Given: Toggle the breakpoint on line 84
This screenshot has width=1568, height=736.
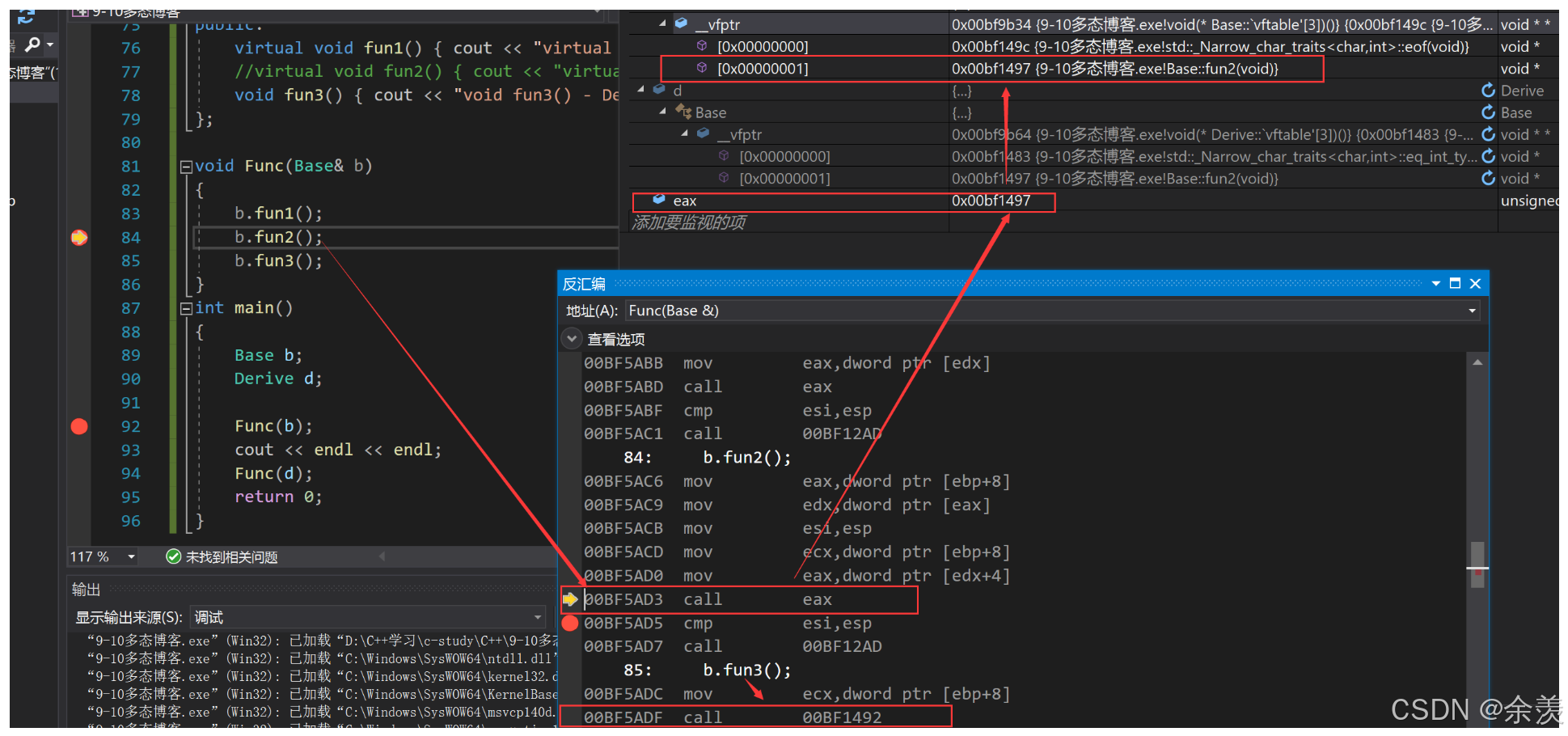Looking at the screenshot, I should (x=79, y=237).
